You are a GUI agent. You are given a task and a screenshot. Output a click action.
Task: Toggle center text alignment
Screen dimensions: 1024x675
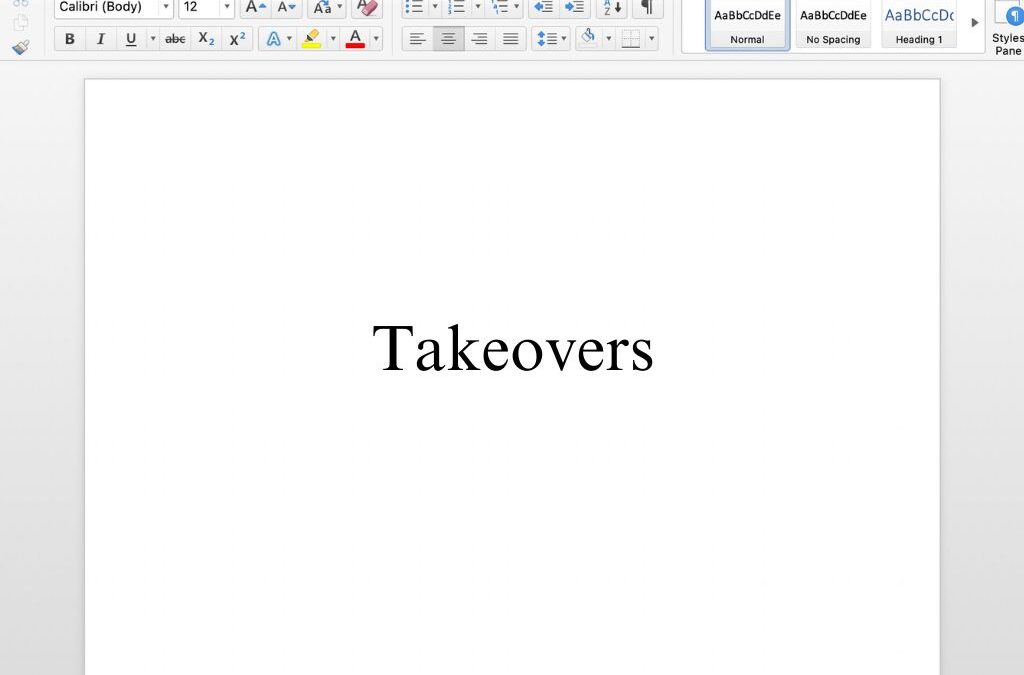point(449,39)
